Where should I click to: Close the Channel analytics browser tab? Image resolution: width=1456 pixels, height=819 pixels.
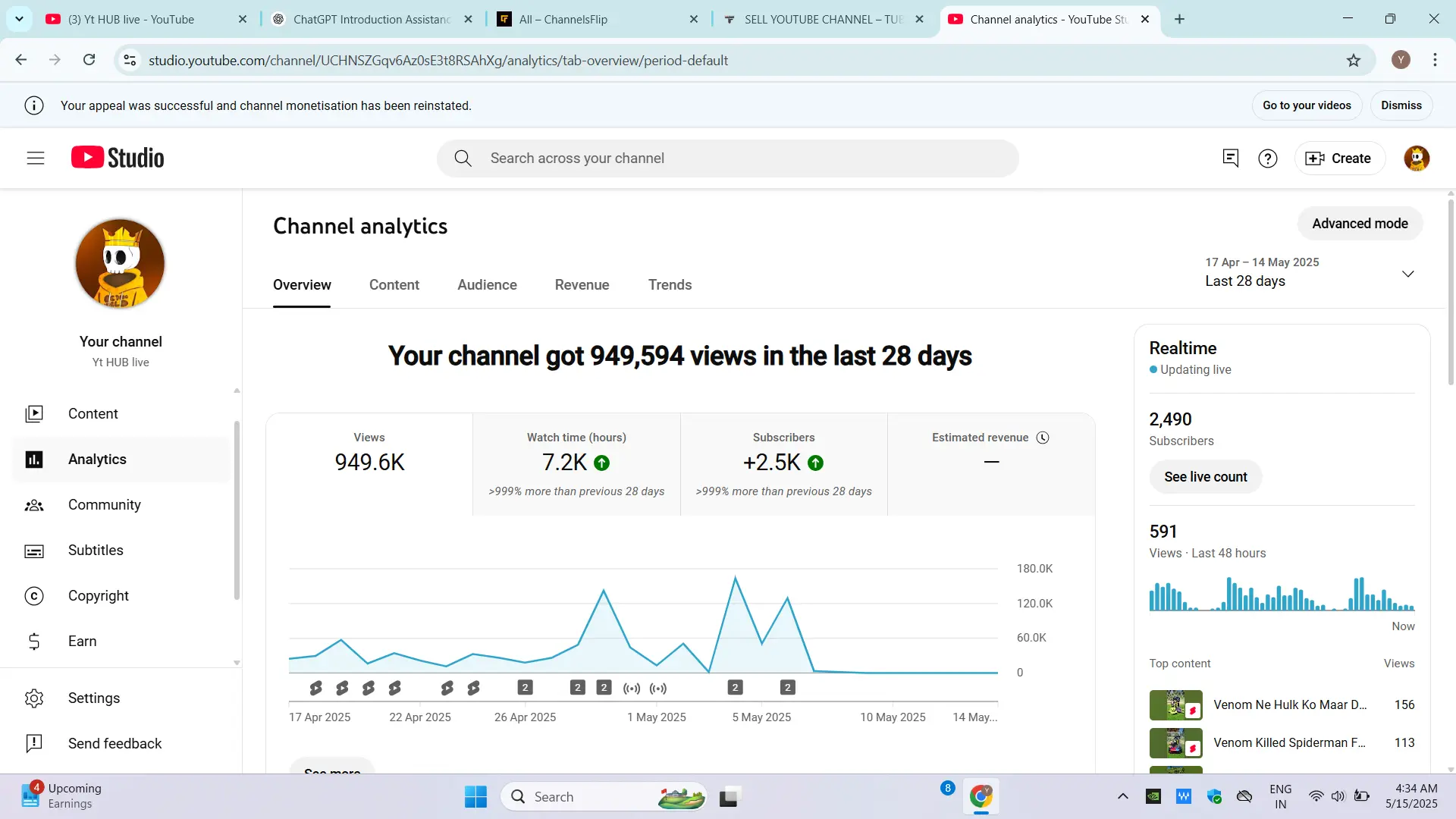click(x=1145, y=19)
